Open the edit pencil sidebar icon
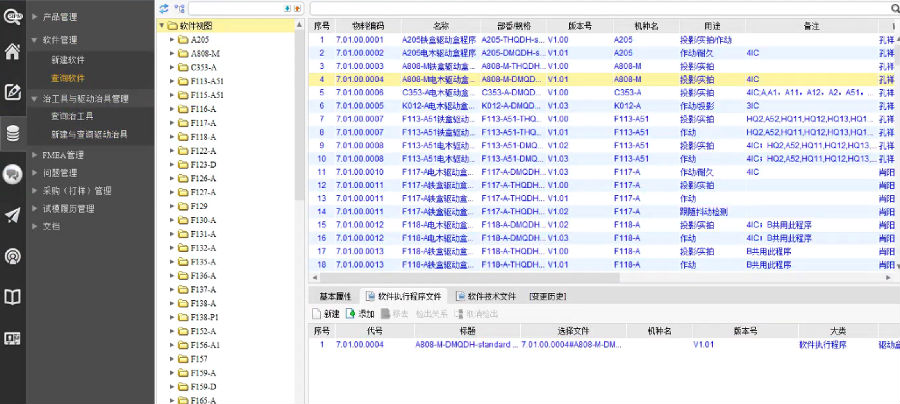900x404 pixels. coord(12,93)
